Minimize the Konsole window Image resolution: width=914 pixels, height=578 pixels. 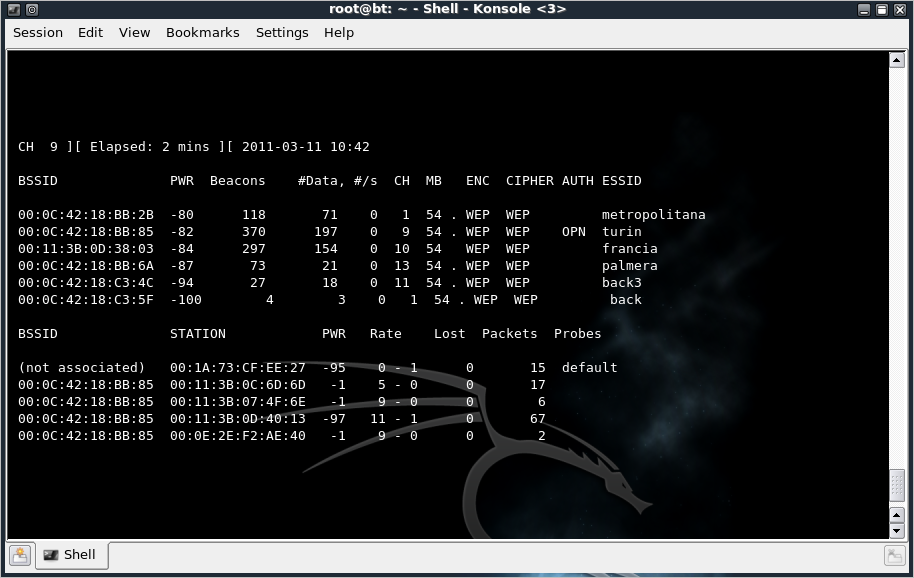click(864, 9)
